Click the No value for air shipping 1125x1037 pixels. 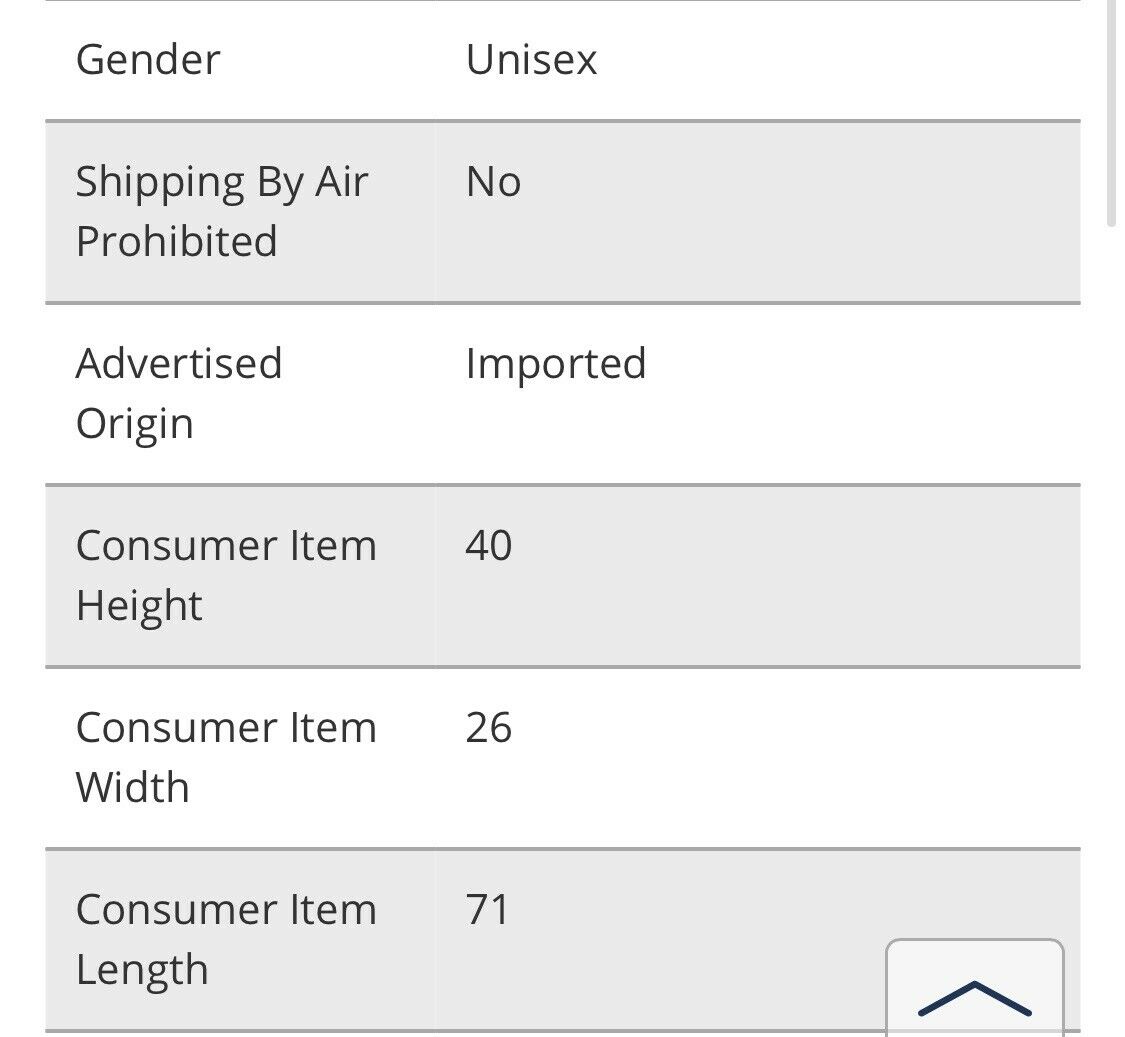tap(493, 183)
